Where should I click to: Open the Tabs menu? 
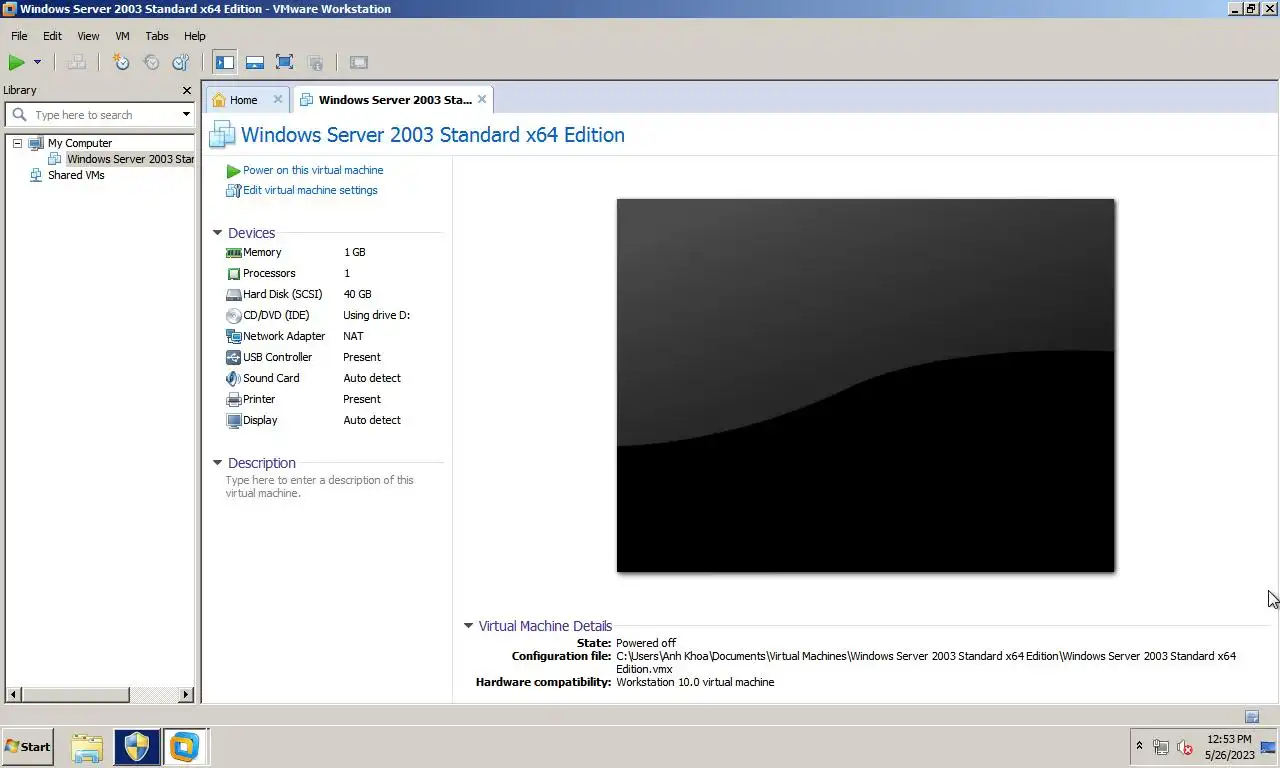[157, 36]
